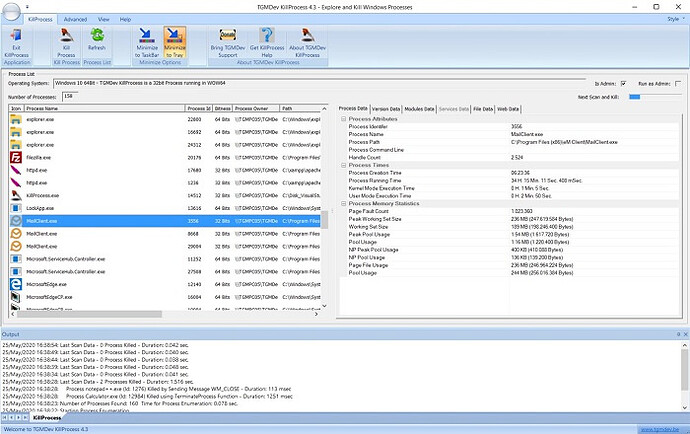The image size is (690, 434).
Task: Collapse the Process Times section
Action: (x=344, y=165)
